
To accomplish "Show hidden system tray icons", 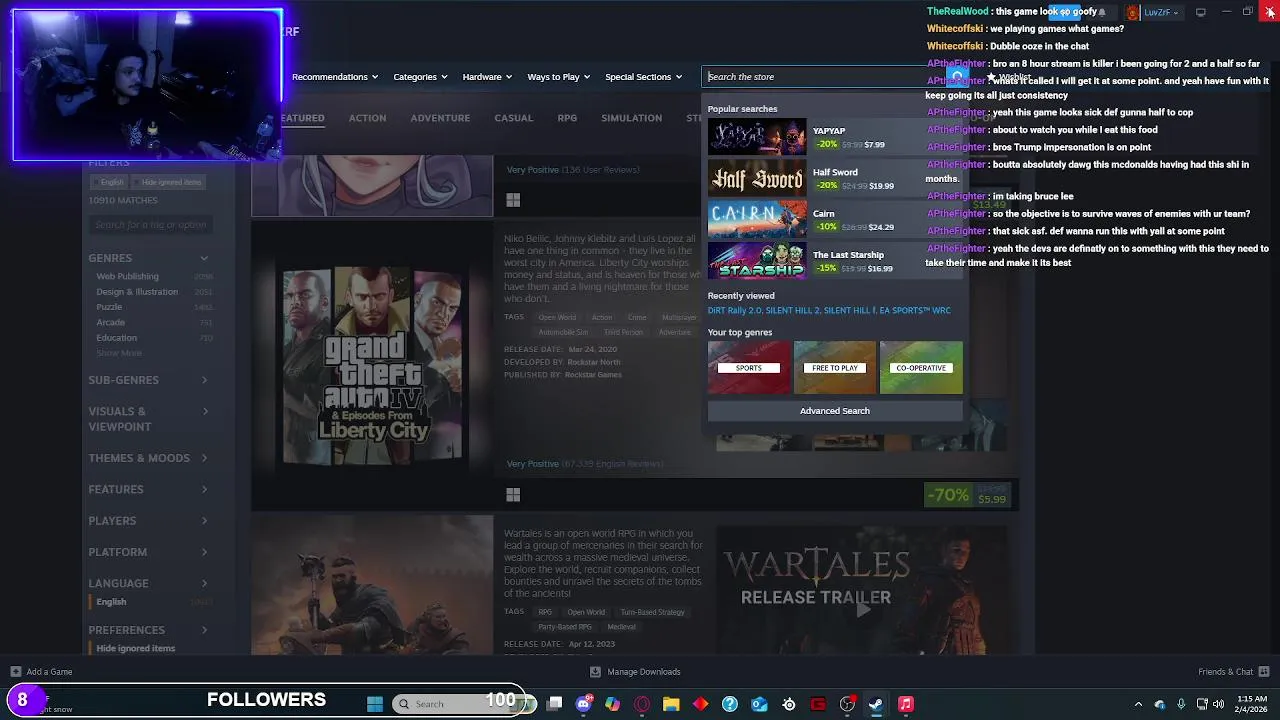I will click(1138, 704).
